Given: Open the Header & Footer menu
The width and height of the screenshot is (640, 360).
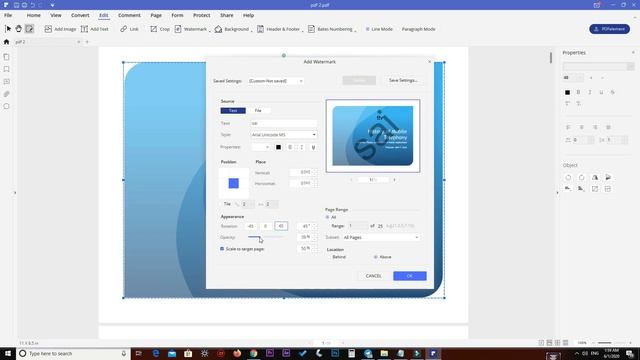Looking at the screenshot, I should pos(279,29).
